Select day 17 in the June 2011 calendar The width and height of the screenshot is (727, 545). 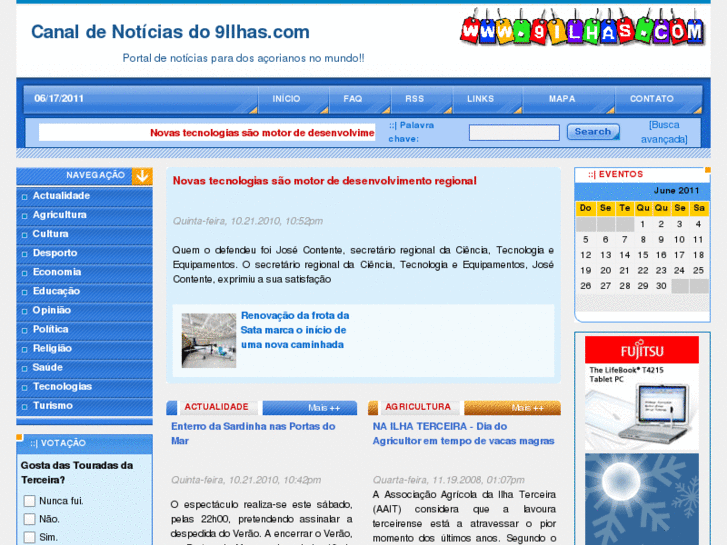pos(680,255)
